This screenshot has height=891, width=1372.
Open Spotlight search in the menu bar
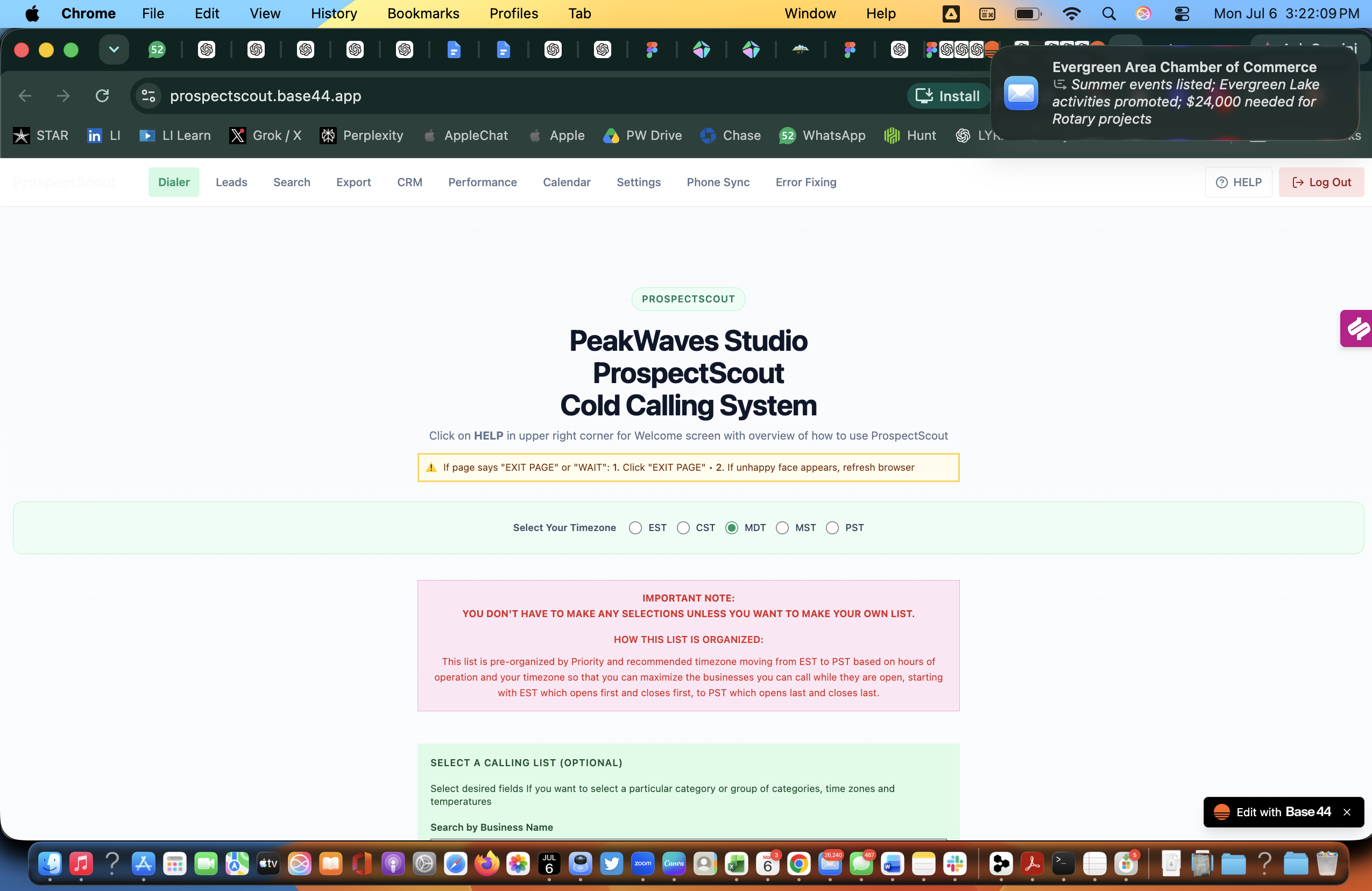[x=1109, y=13]
